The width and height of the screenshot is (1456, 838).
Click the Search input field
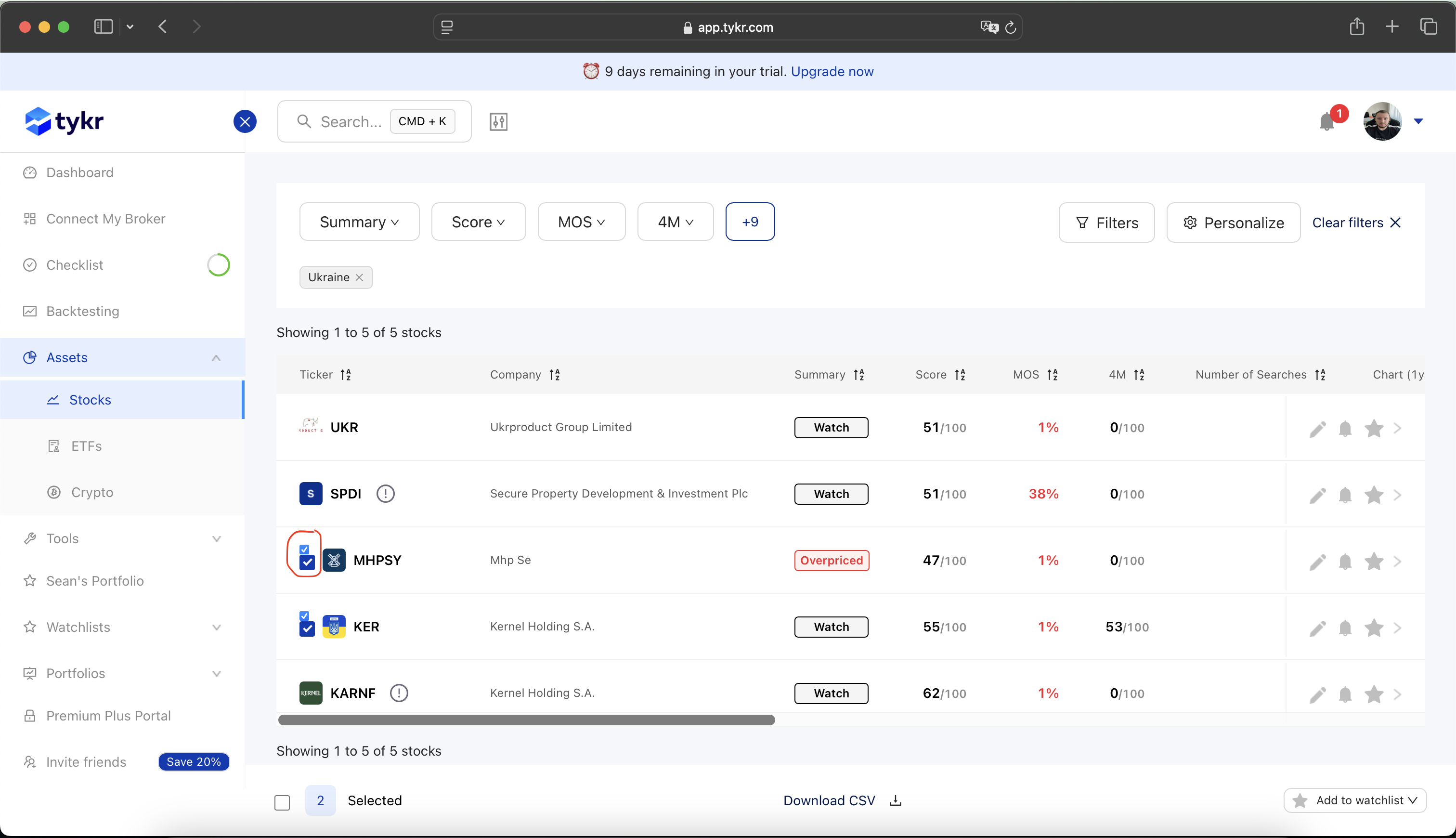[375, 121]
